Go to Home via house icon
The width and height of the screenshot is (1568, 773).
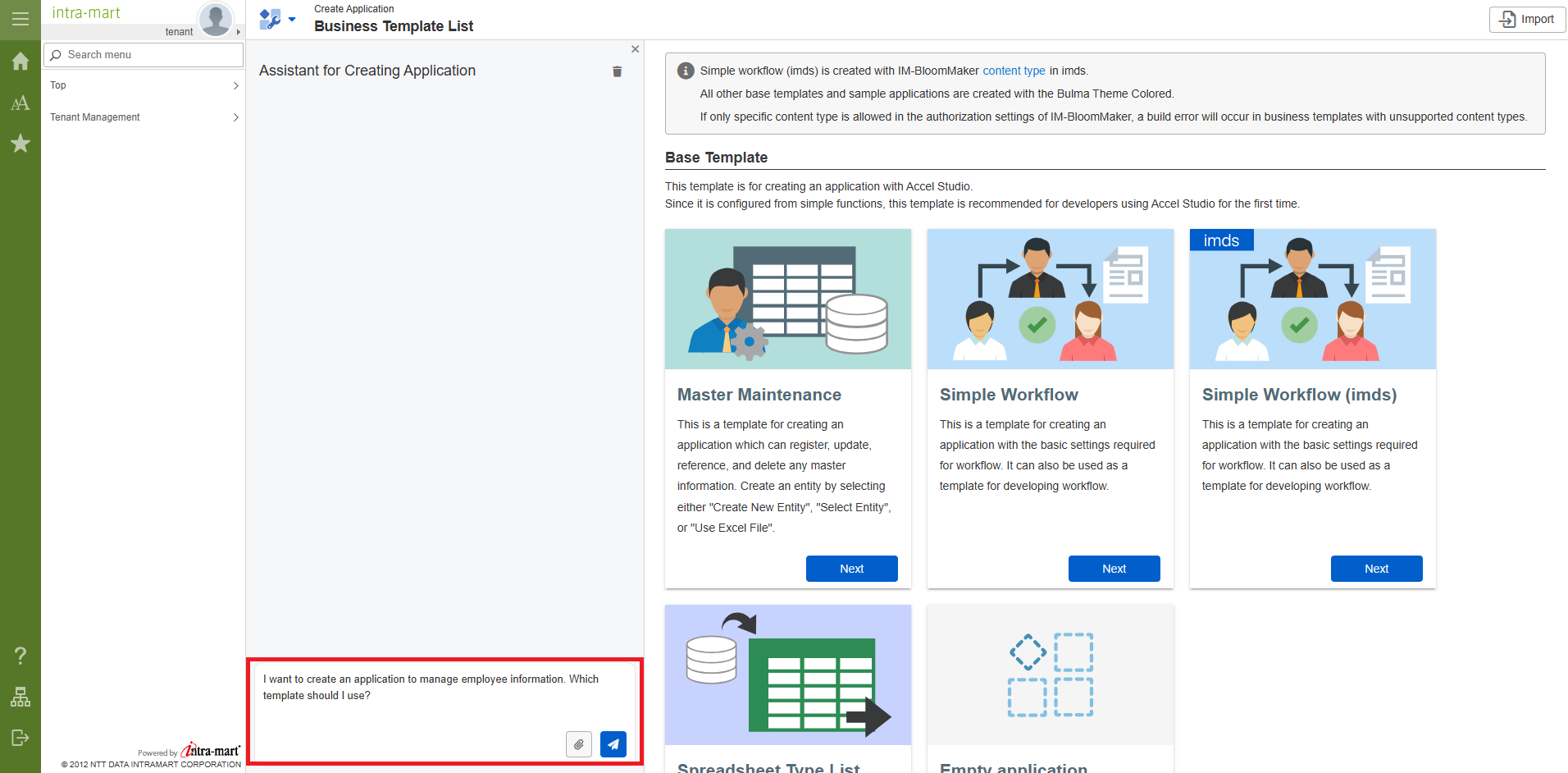tap(20, 62)
